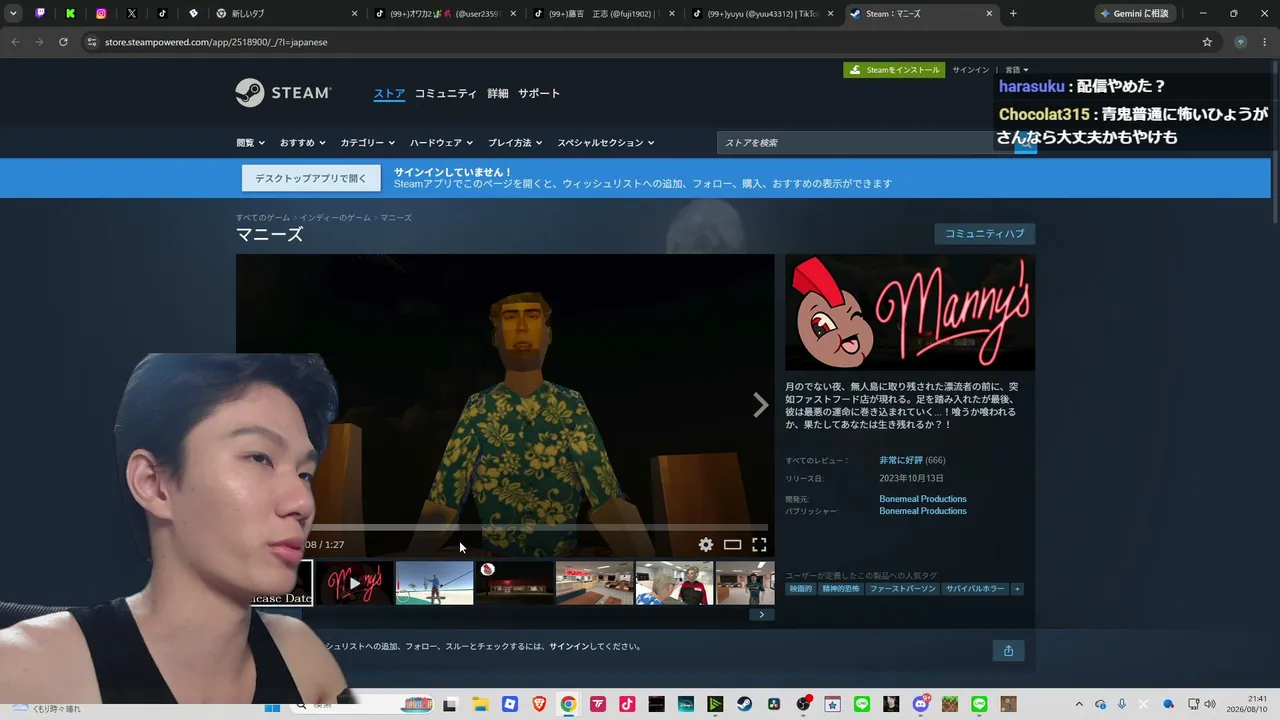
Task: Click the ストアを検索 search field
Action: [865, 143]
